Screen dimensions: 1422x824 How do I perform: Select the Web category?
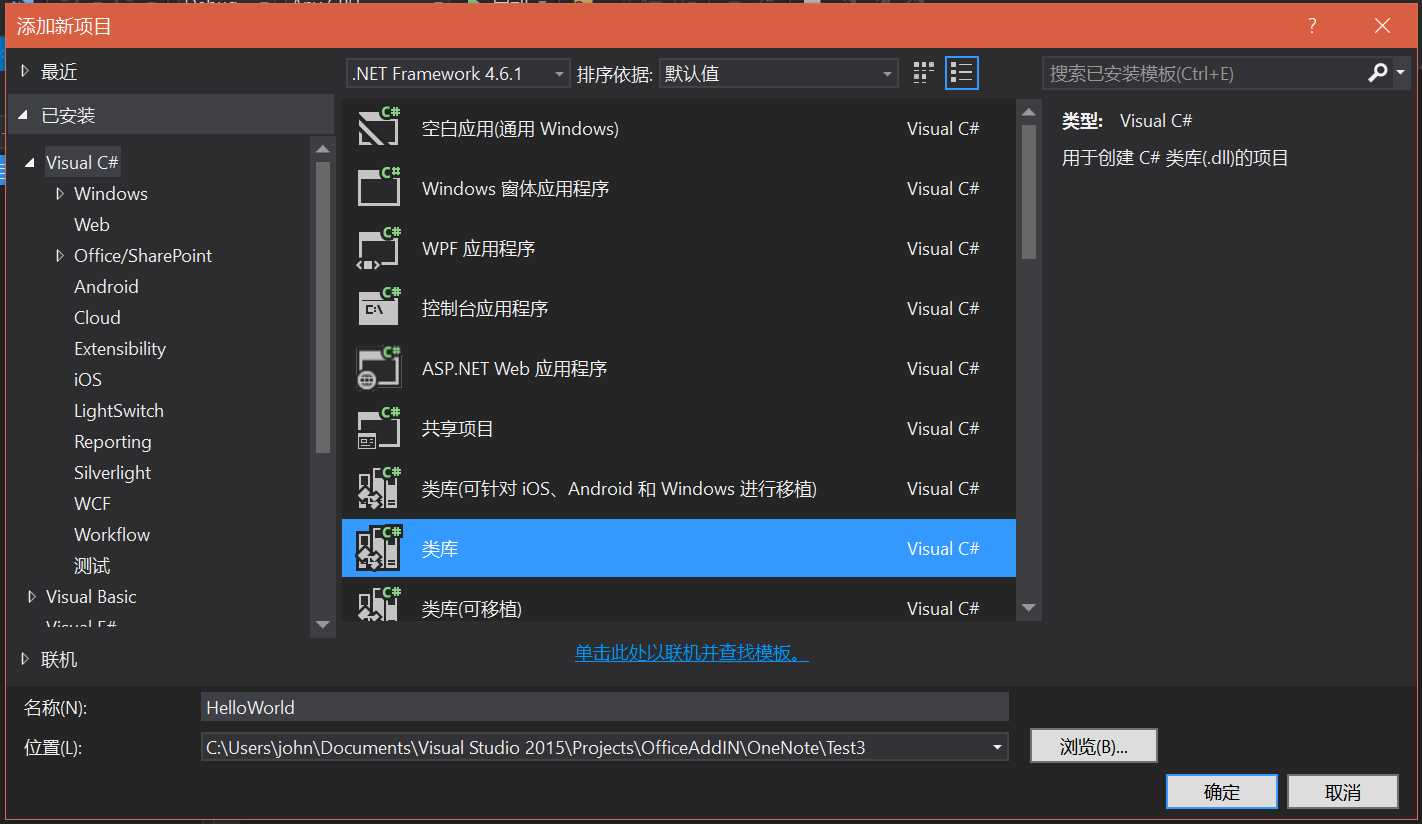coord(92,225)
